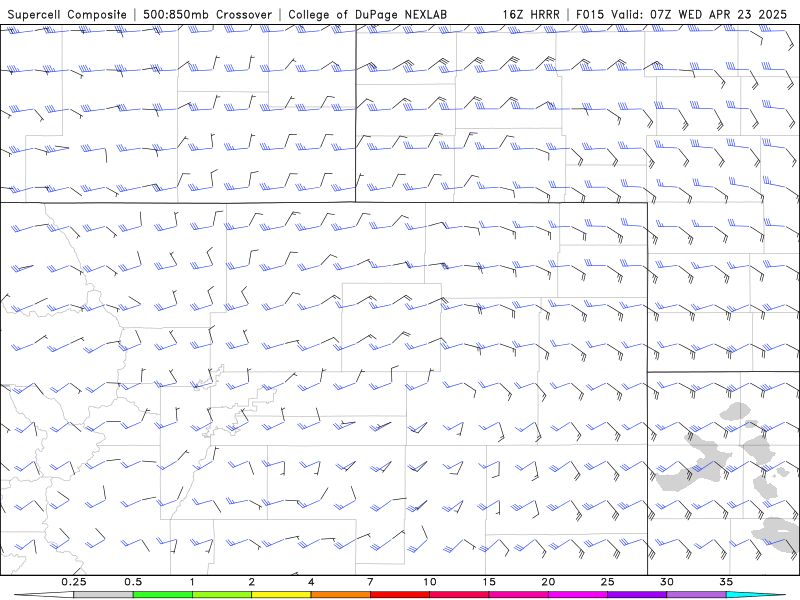Click the 30 color scale label
This screenshot has height=600, width=800.
click(667, 582)
